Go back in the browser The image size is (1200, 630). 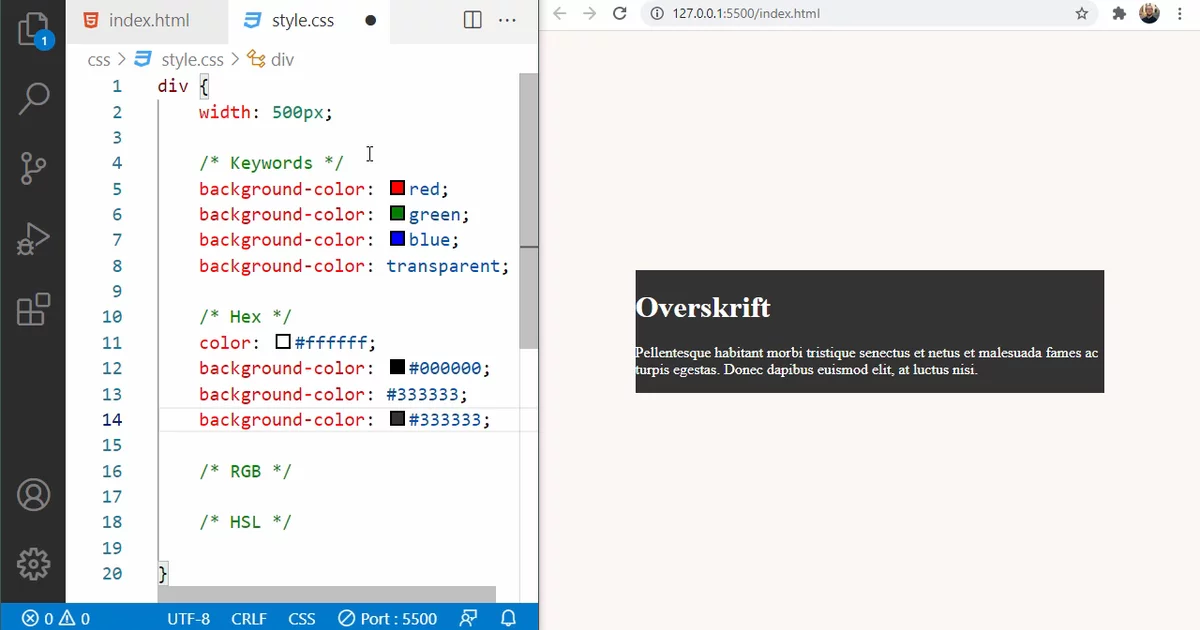[x=560, y=14]
